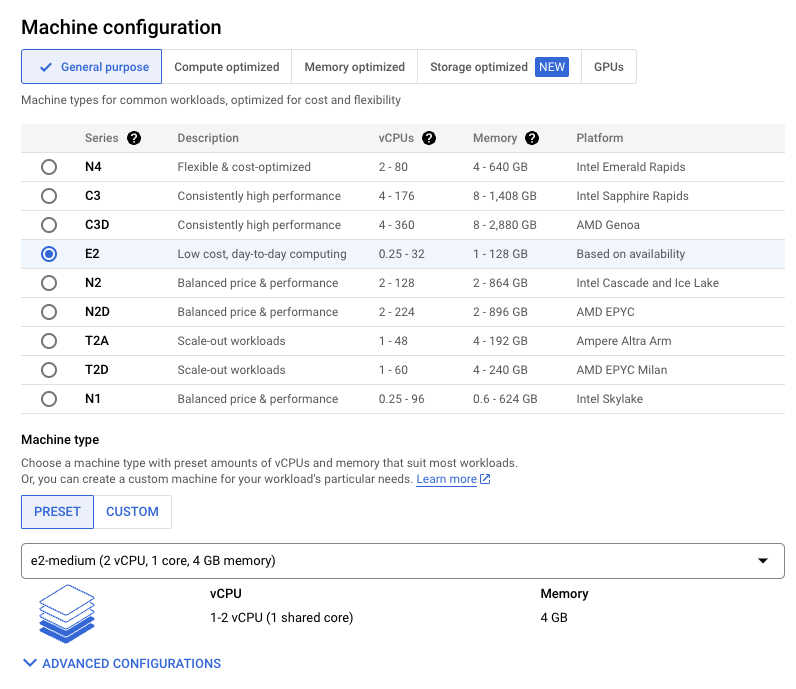Expand Advanced Configurations section
This screenshot has width=796, height=689.
[x=121, y=663]
